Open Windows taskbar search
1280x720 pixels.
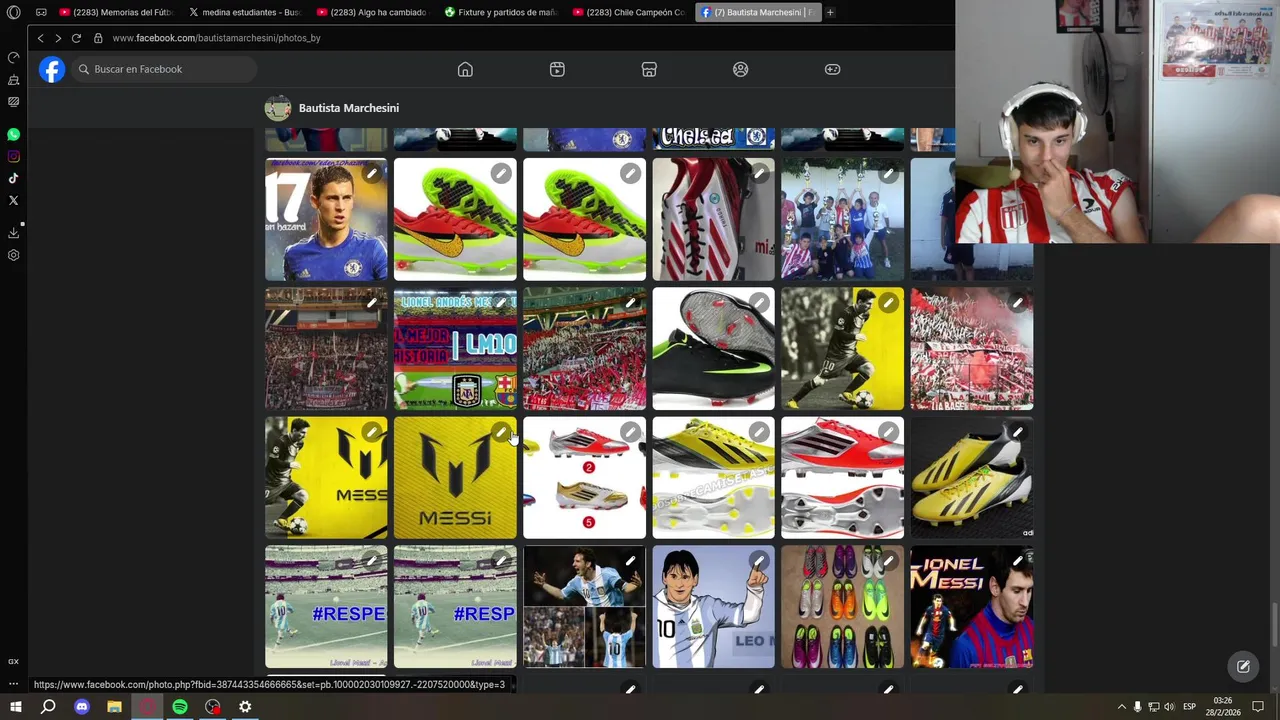pos(48,707)
